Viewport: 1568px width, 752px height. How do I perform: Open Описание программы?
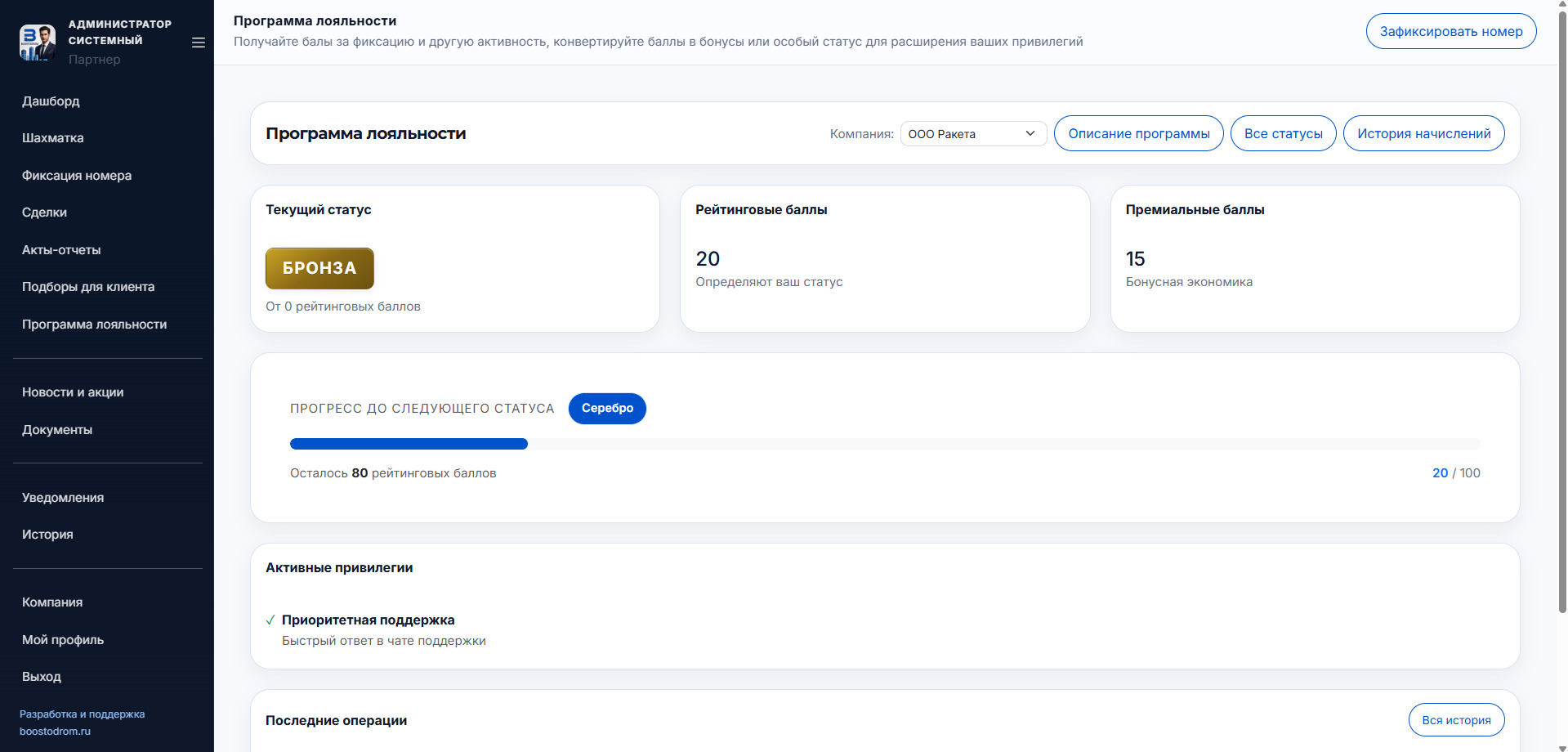(1138, 134)
